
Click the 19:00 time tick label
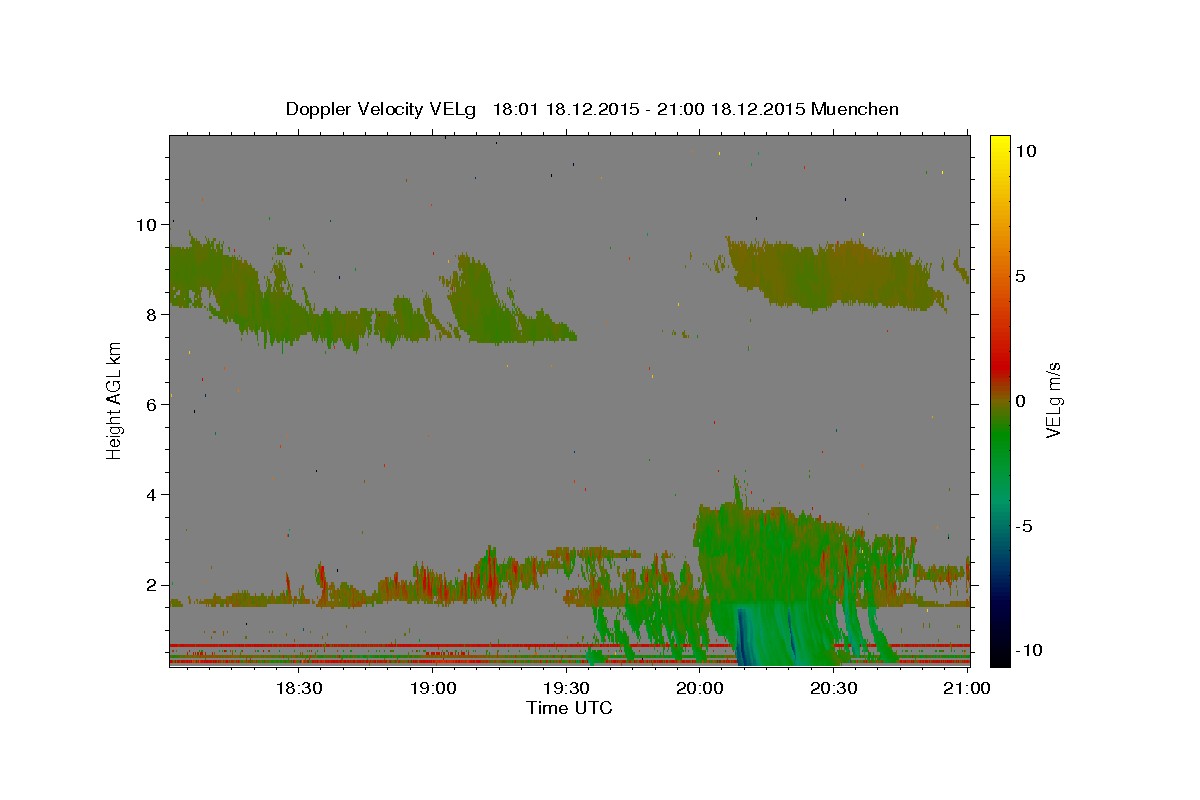click(x=432, y=688)
